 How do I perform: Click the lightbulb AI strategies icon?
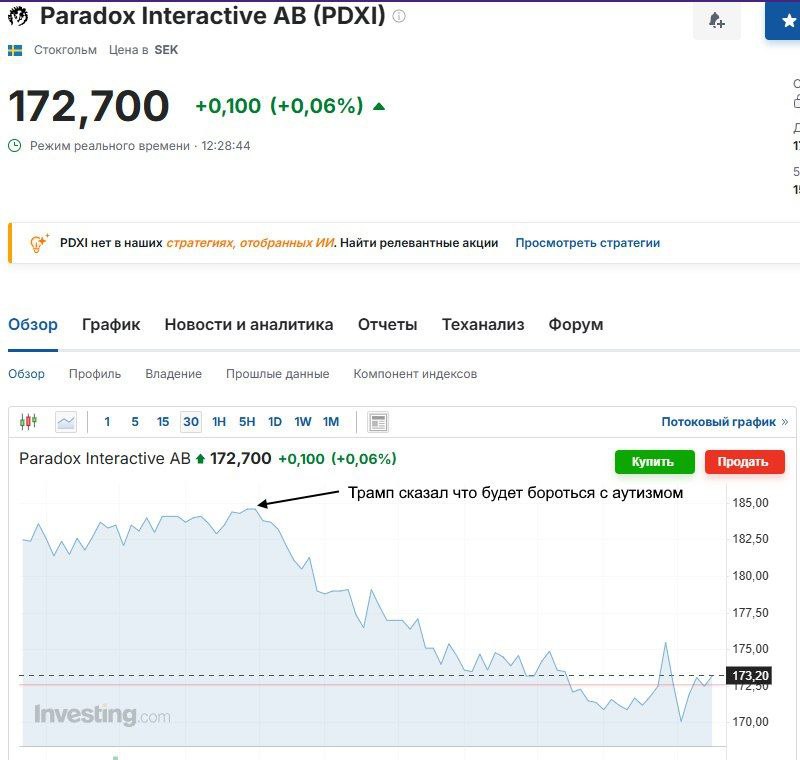tap(39, 243)
